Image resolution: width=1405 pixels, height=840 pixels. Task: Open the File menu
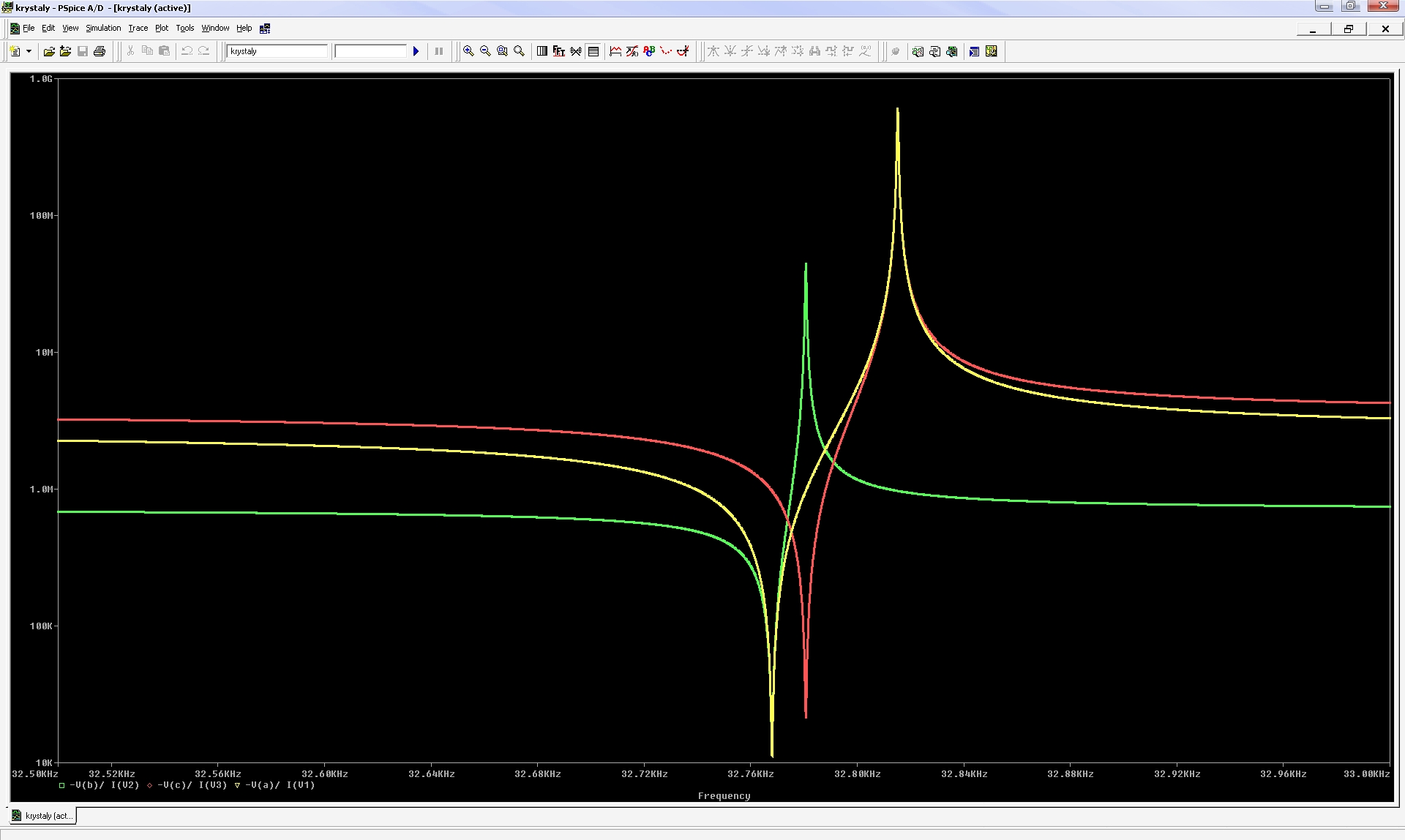(29, 28)
